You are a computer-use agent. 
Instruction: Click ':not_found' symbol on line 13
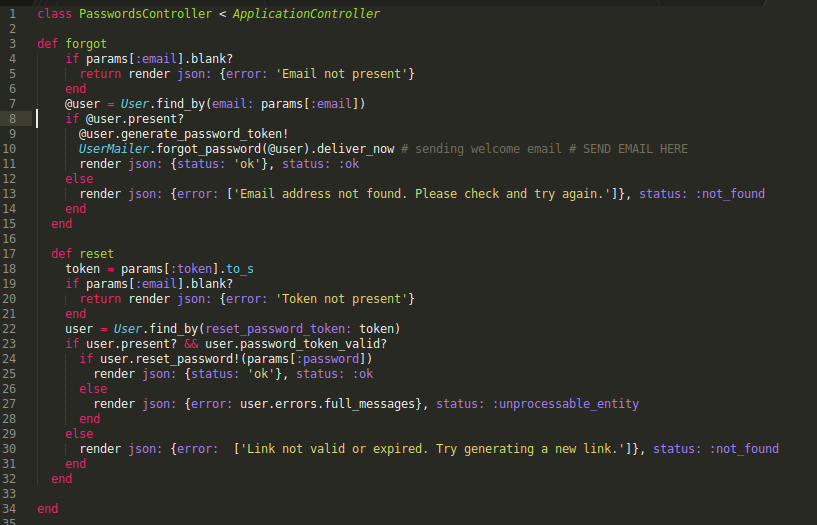click(x=730, y=194)
